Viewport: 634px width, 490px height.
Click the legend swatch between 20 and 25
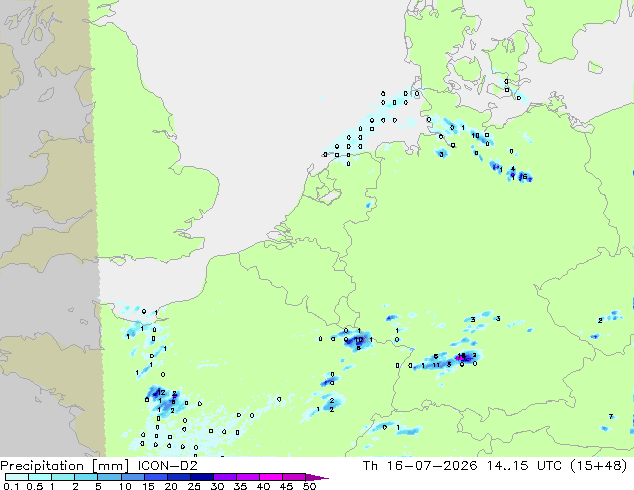(179, 477)
